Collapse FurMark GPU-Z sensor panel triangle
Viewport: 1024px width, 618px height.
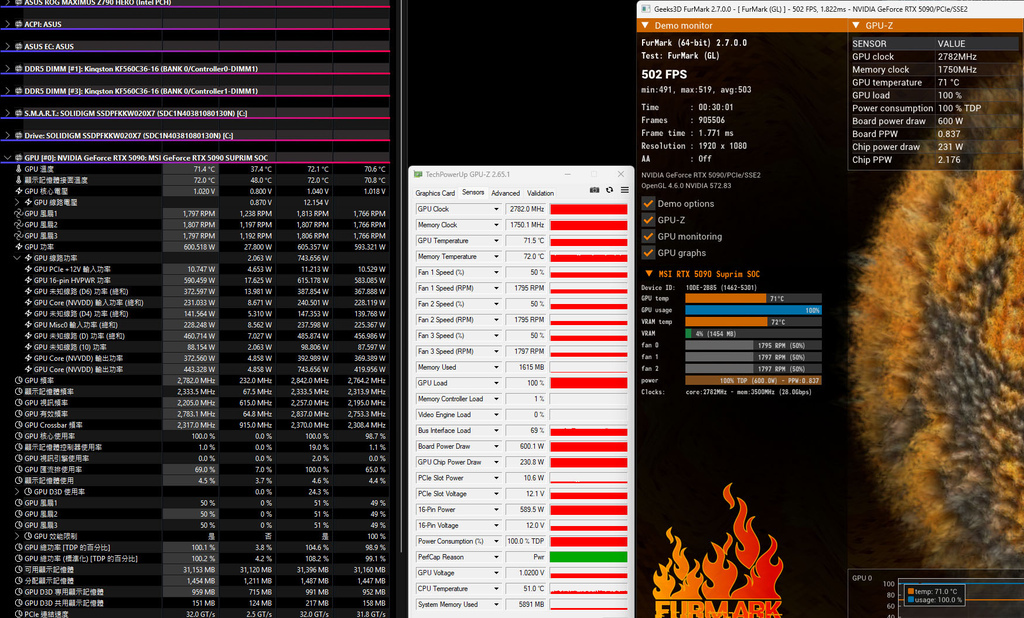click(856, 25)
